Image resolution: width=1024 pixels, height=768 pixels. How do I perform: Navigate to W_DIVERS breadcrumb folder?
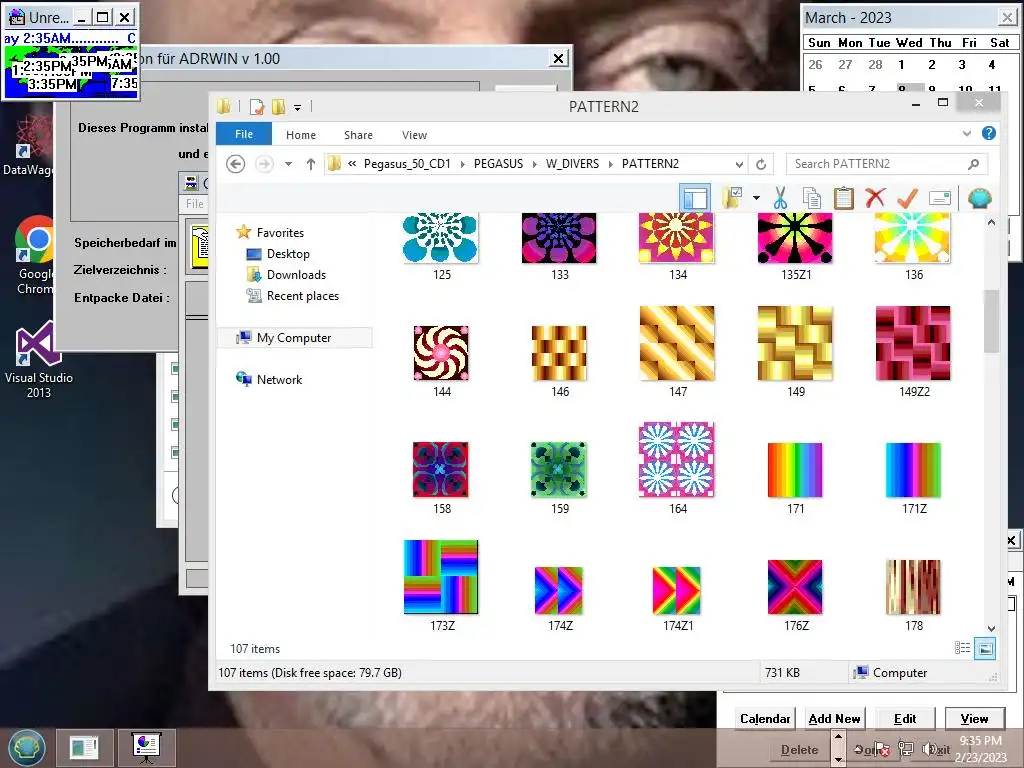[x=572, y=164]
